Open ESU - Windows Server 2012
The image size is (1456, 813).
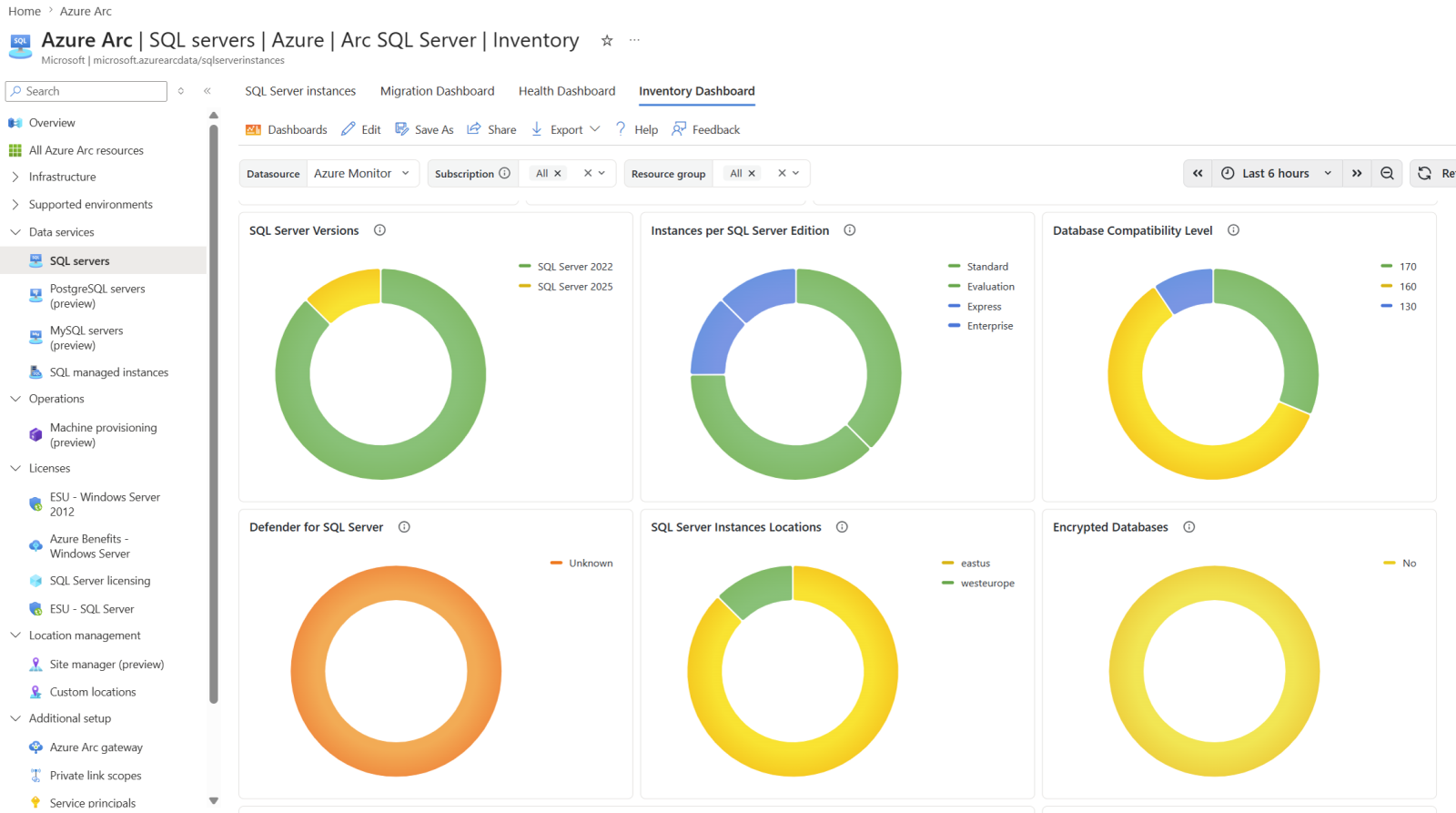tap(104, 504)
